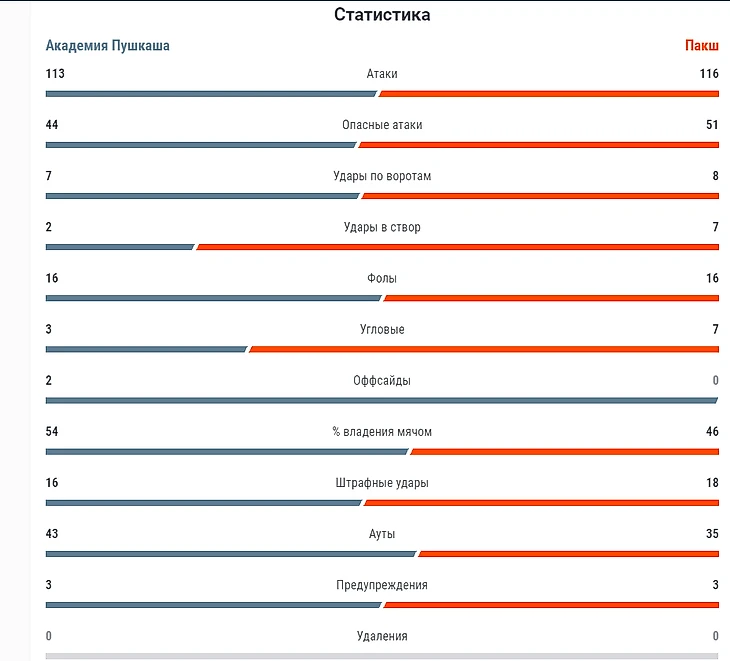This screenshot has height=661, width=730.
Task: Click the Удаления stat label
Action: (x=382, y=636)
